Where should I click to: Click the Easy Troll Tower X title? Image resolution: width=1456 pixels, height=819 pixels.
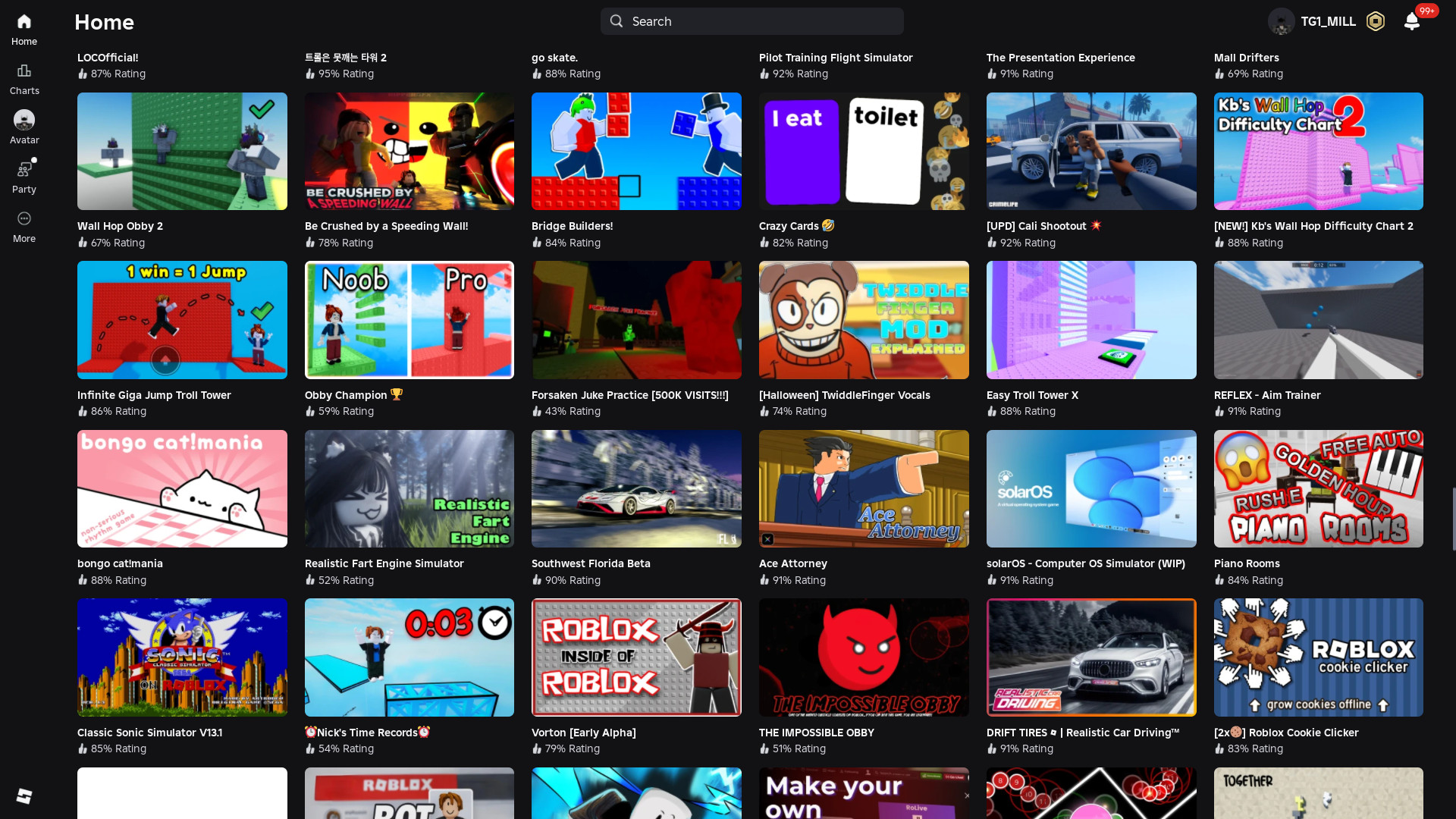[1032, 395]
